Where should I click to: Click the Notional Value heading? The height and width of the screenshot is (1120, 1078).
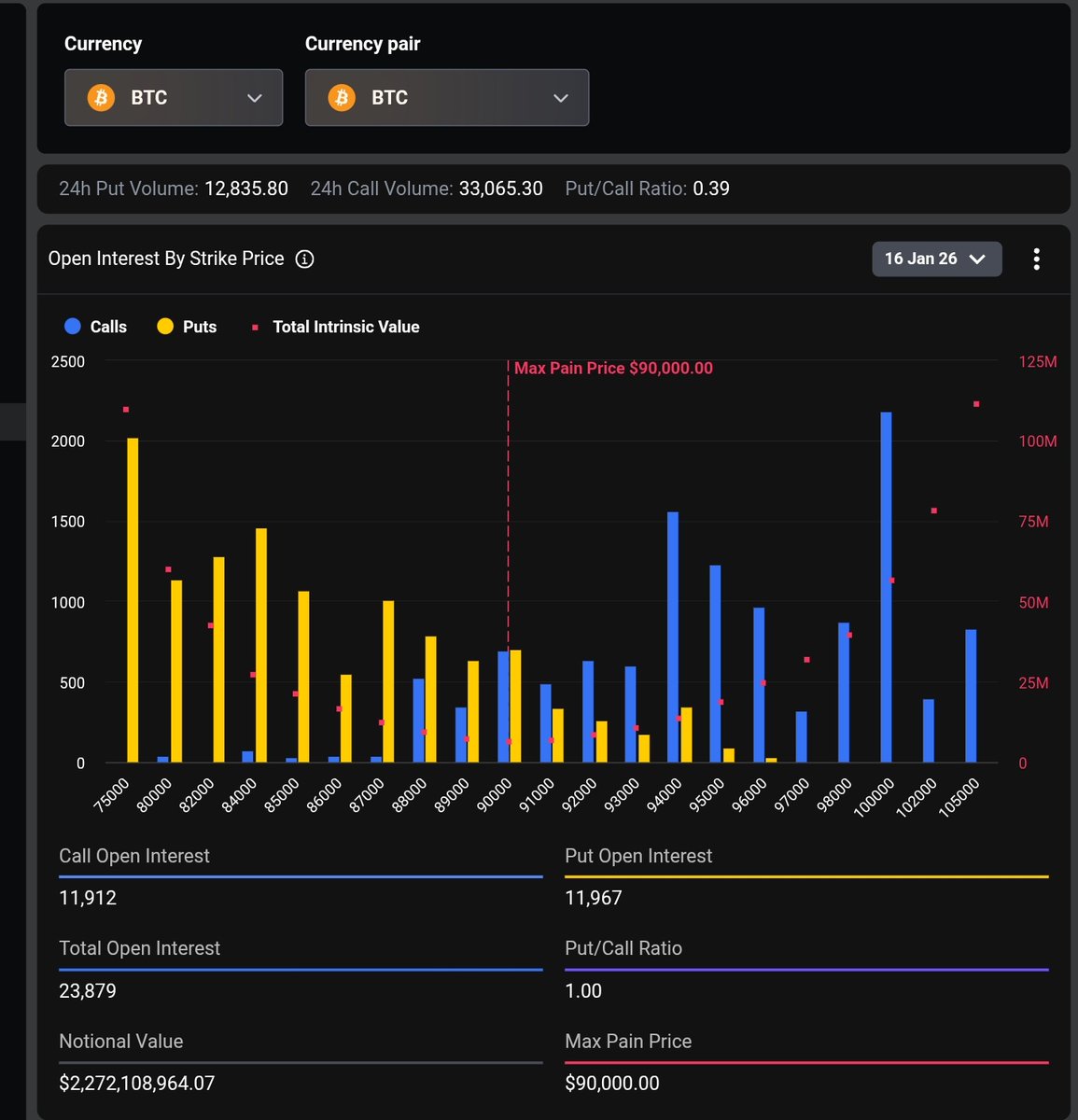coord(121,1041)
